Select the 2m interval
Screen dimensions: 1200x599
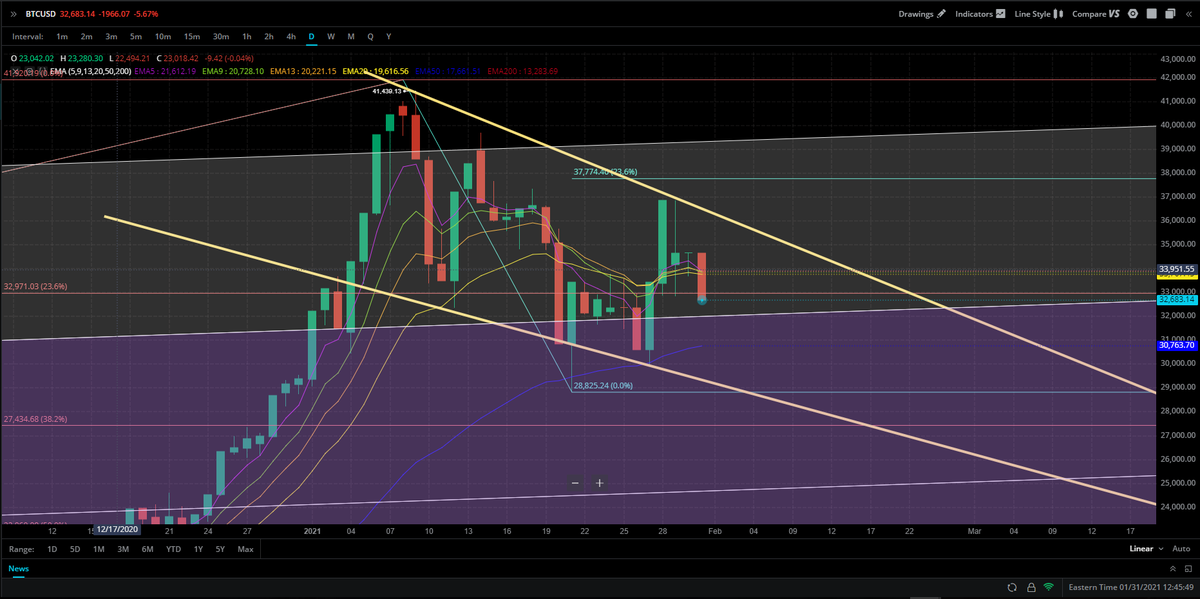[x=87, y=36]
